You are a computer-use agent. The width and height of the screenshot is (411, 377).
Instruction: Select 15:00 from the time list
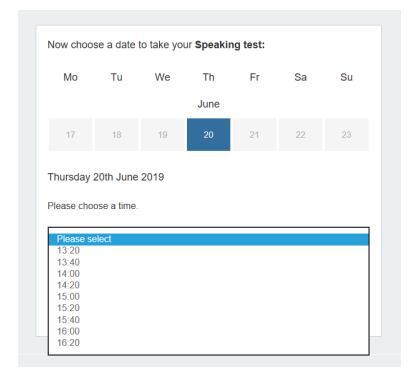(209, 296)
